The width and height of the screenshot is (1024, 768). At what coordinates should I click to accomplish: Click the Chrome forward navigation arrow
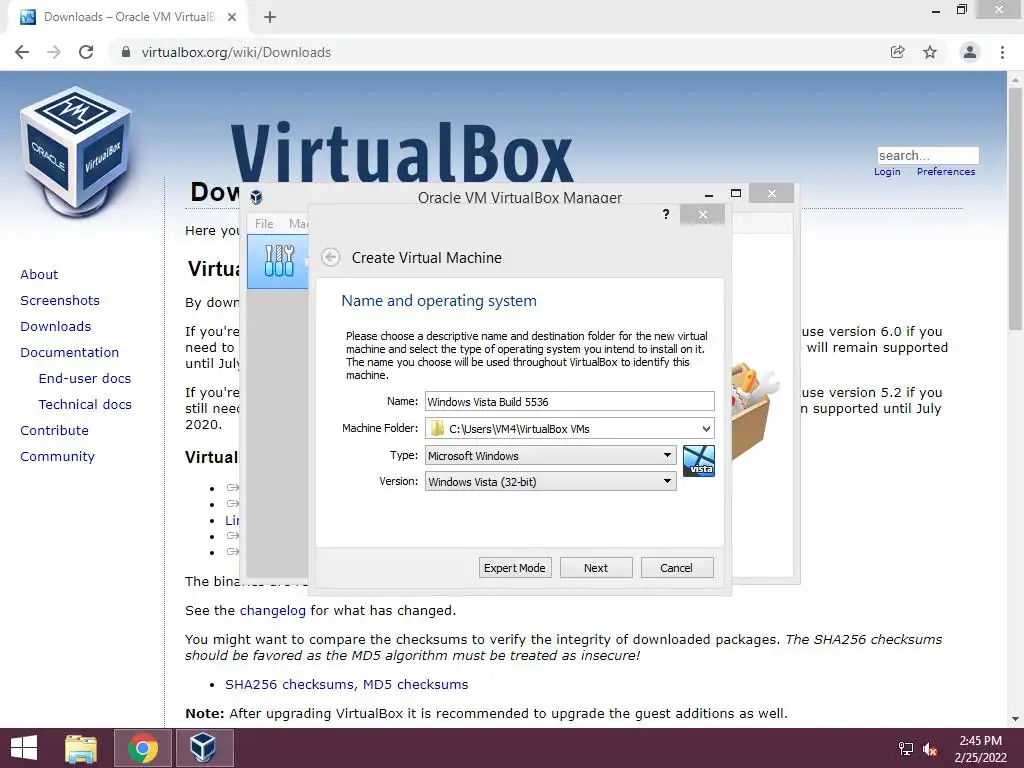[54, 52]
